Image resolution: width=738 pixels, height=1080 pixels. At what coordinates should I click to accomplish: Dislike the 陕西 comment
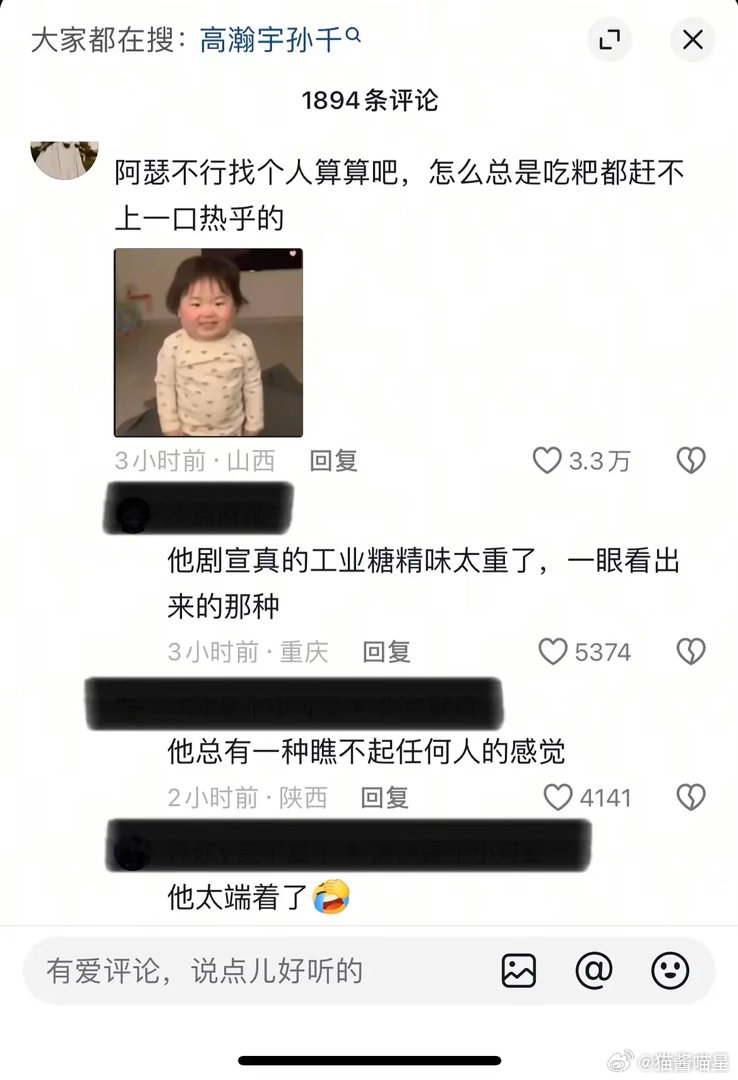point(690,797)
